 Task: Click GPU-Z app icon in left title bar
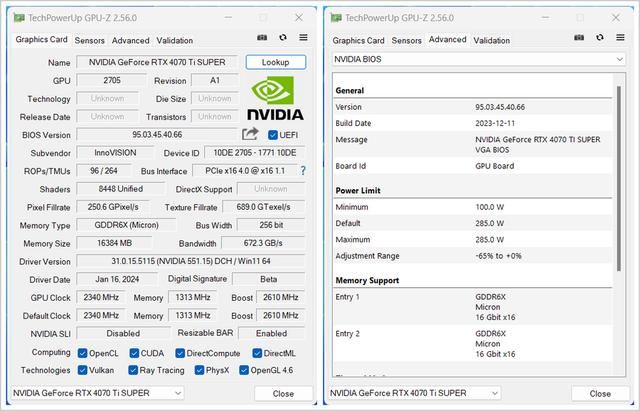(19, 18)
